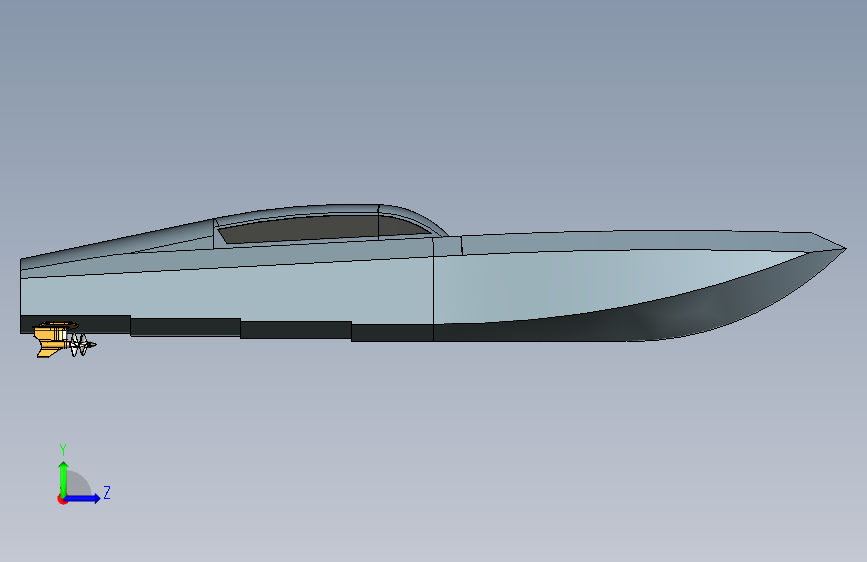
Task: Select the dark cockpit window on the cabin
Action: pyautogui.click(x=323, y=228)
